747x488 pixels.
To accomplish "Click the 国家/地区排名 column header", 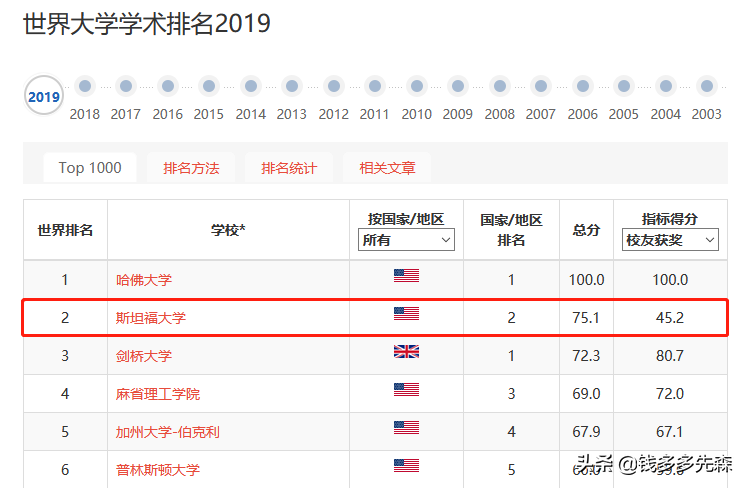I will pyautogui.click(x=511, y=230).
